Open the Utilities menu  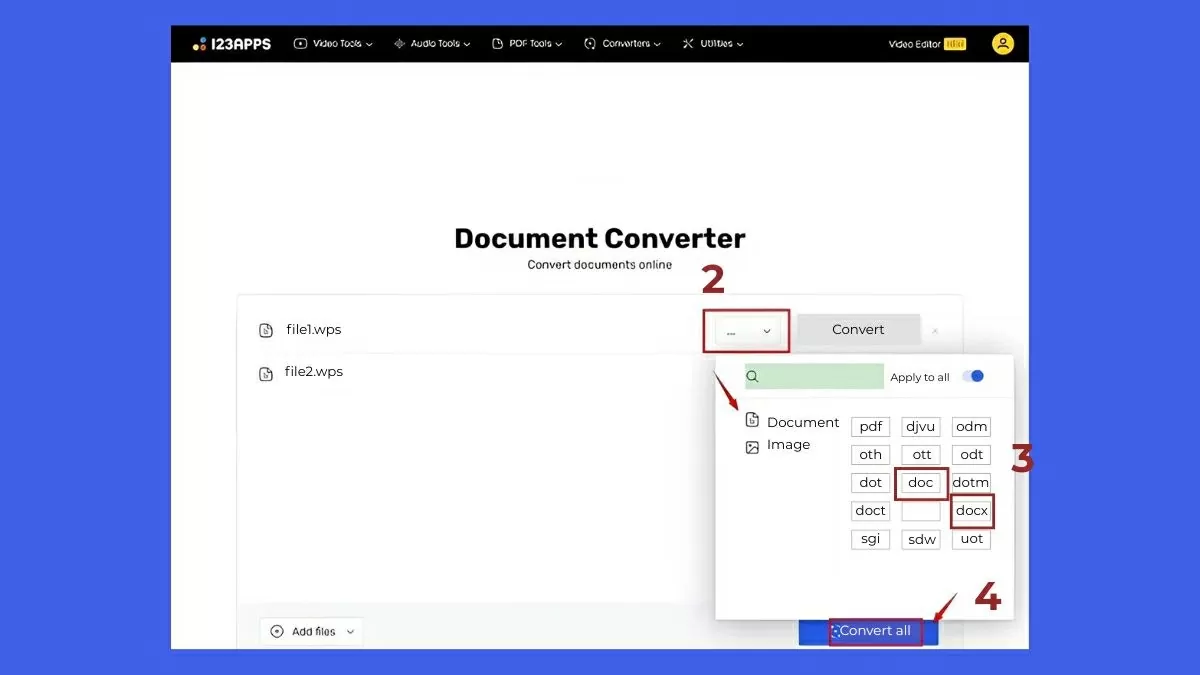(713, 43)
